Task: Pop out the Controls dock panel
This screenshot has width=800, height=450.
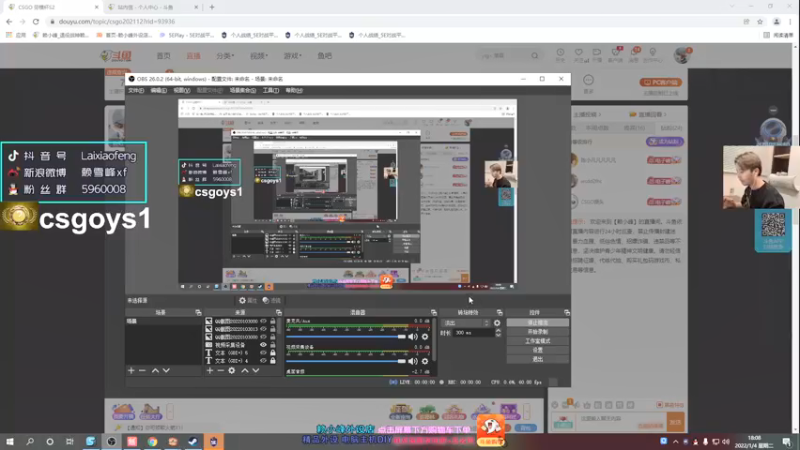Action: 567,312
